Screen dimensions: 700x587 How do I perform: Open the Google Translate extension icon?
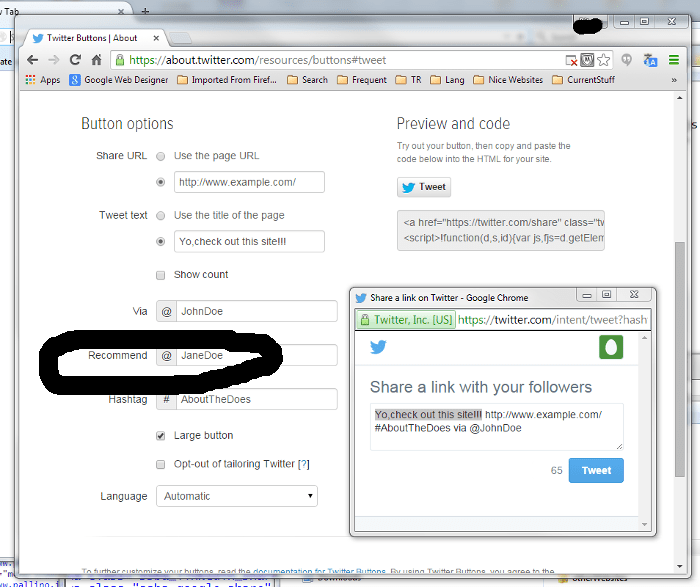650,60
